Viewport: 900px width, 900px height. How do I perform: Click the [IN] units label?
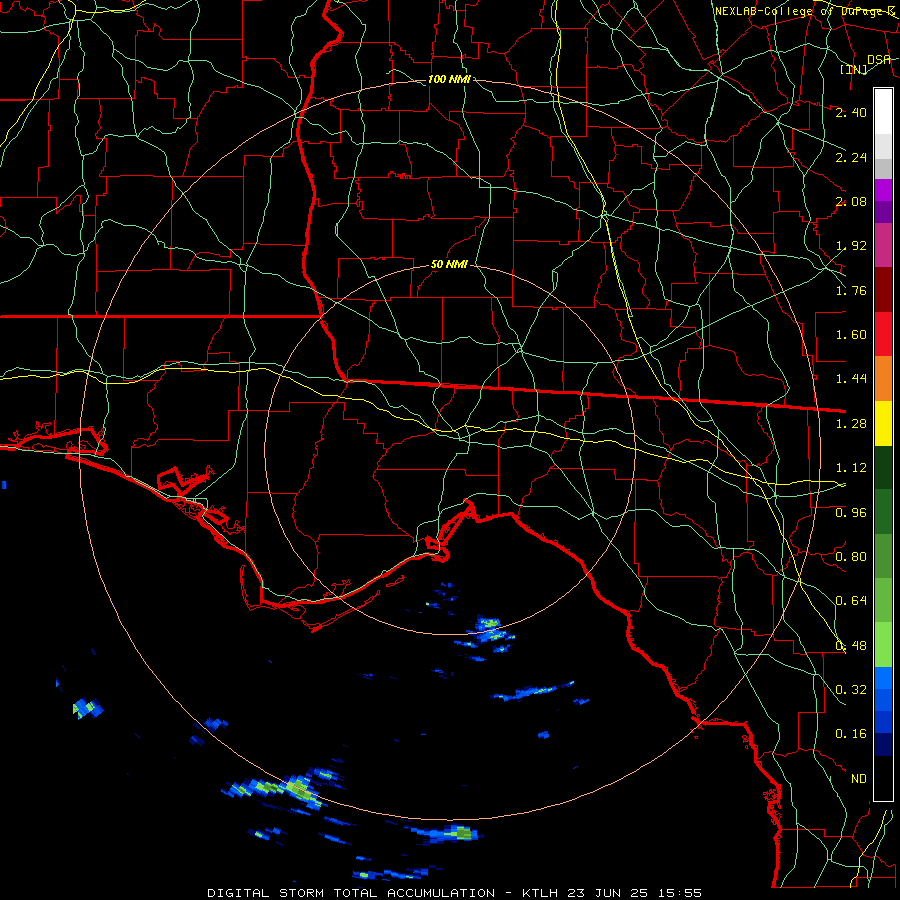tap(853, 69)
